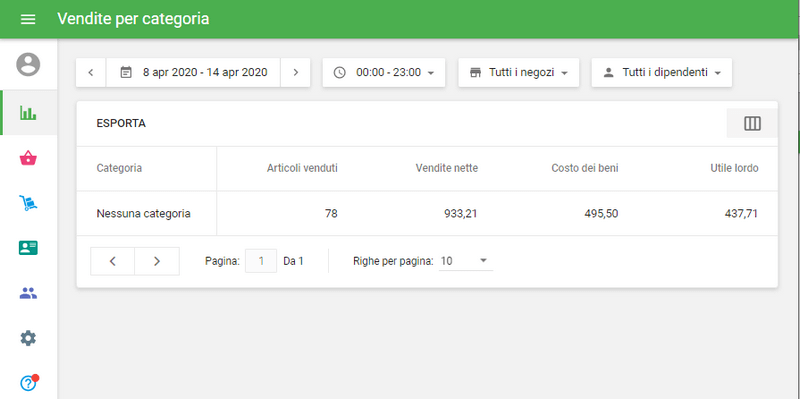Image resolution: width=800 pixels, height=399 pixels.
Task: Expand the 00:00 - 23:00 time filter
Action: click(x=384, y=72)
